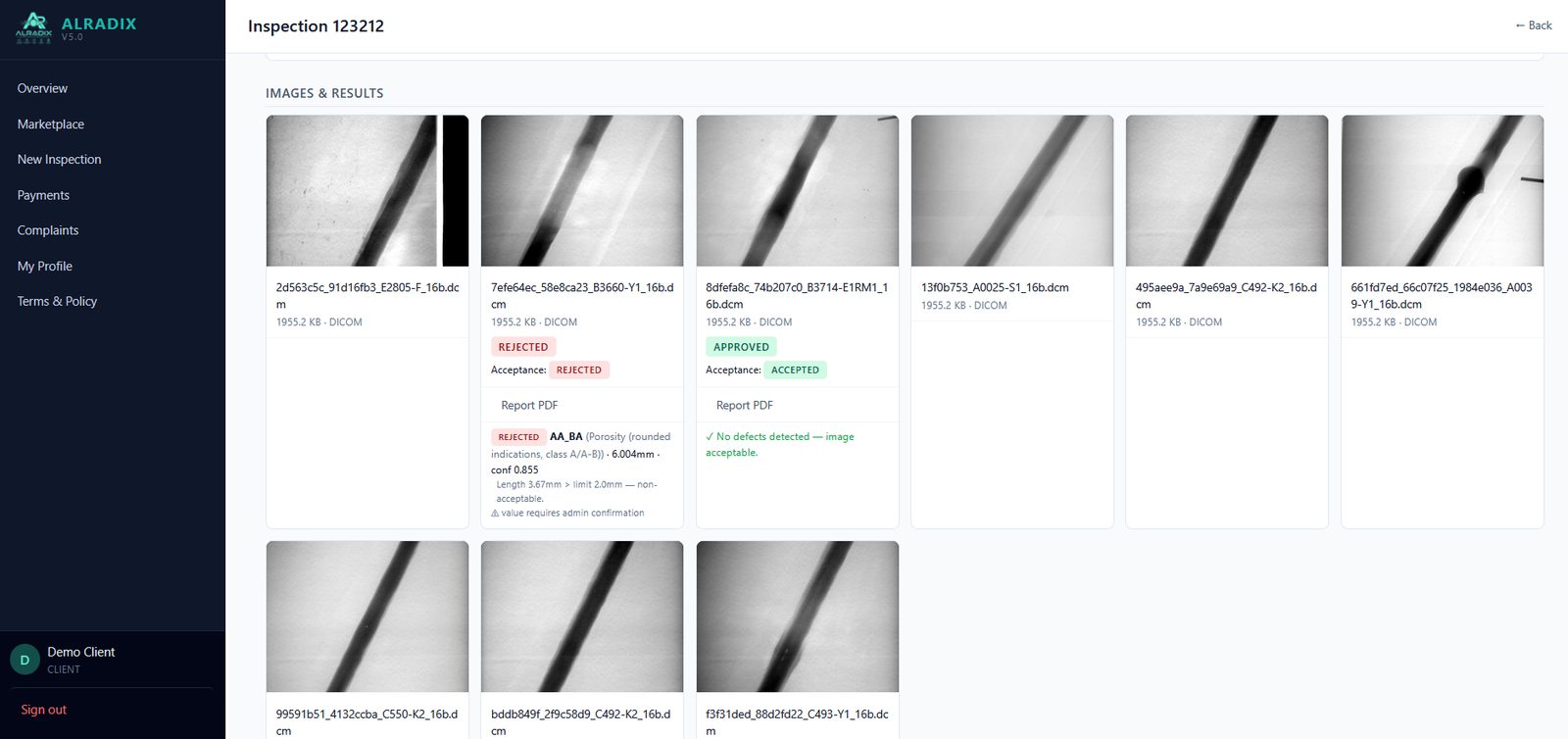This screenshot has width=1568, height=739.
Task: Start a New Inspection from the sidebar
Action: [x=59, y=160]
